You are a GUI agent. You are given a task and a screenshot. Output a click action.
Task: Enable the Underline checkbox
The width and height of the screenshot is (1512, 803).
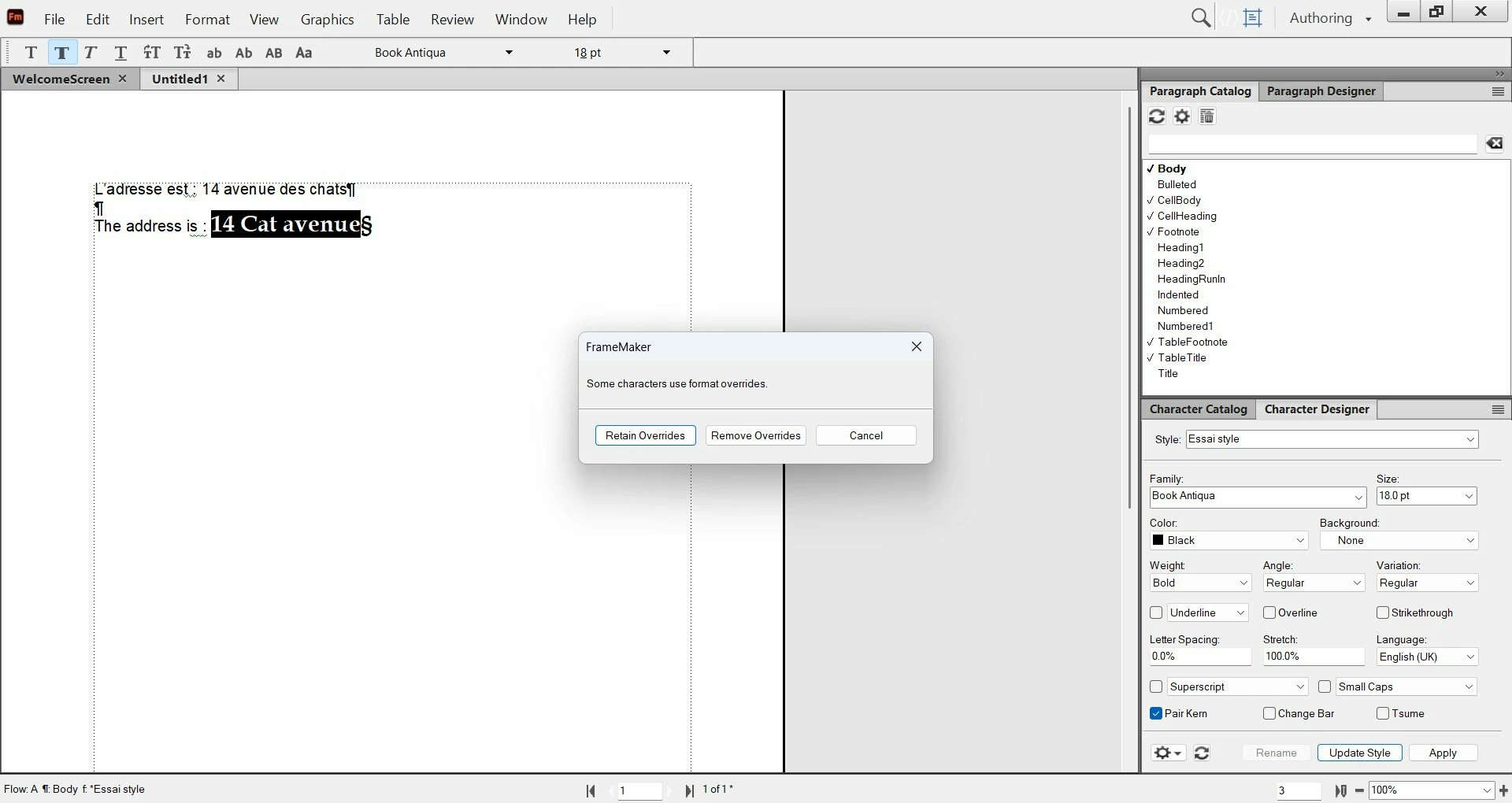coord(1156,612)
